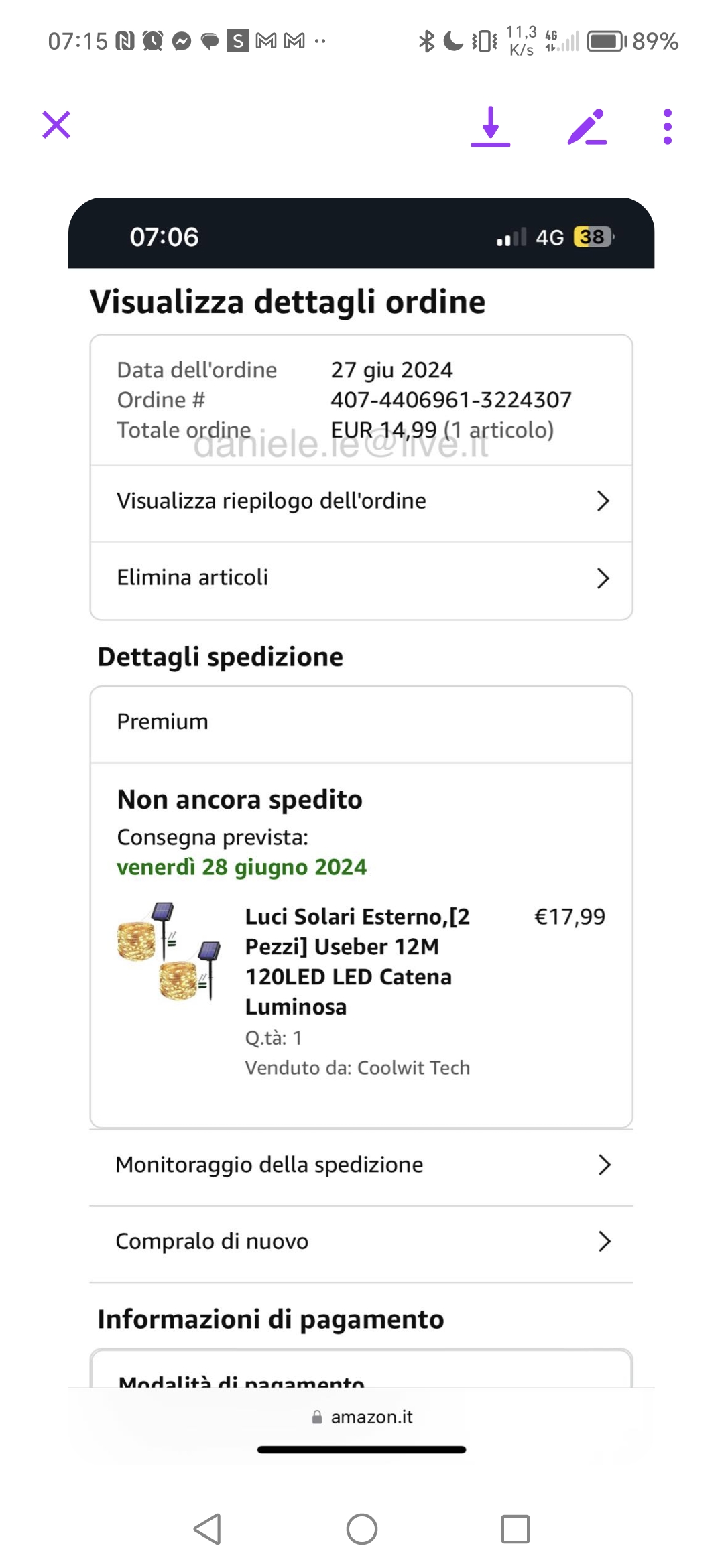This screenshot has height=1568, width=724.
Task: Open Visualizza riepilogo dell'ordine
Action: pyautogui.click(x=271, y=501)
